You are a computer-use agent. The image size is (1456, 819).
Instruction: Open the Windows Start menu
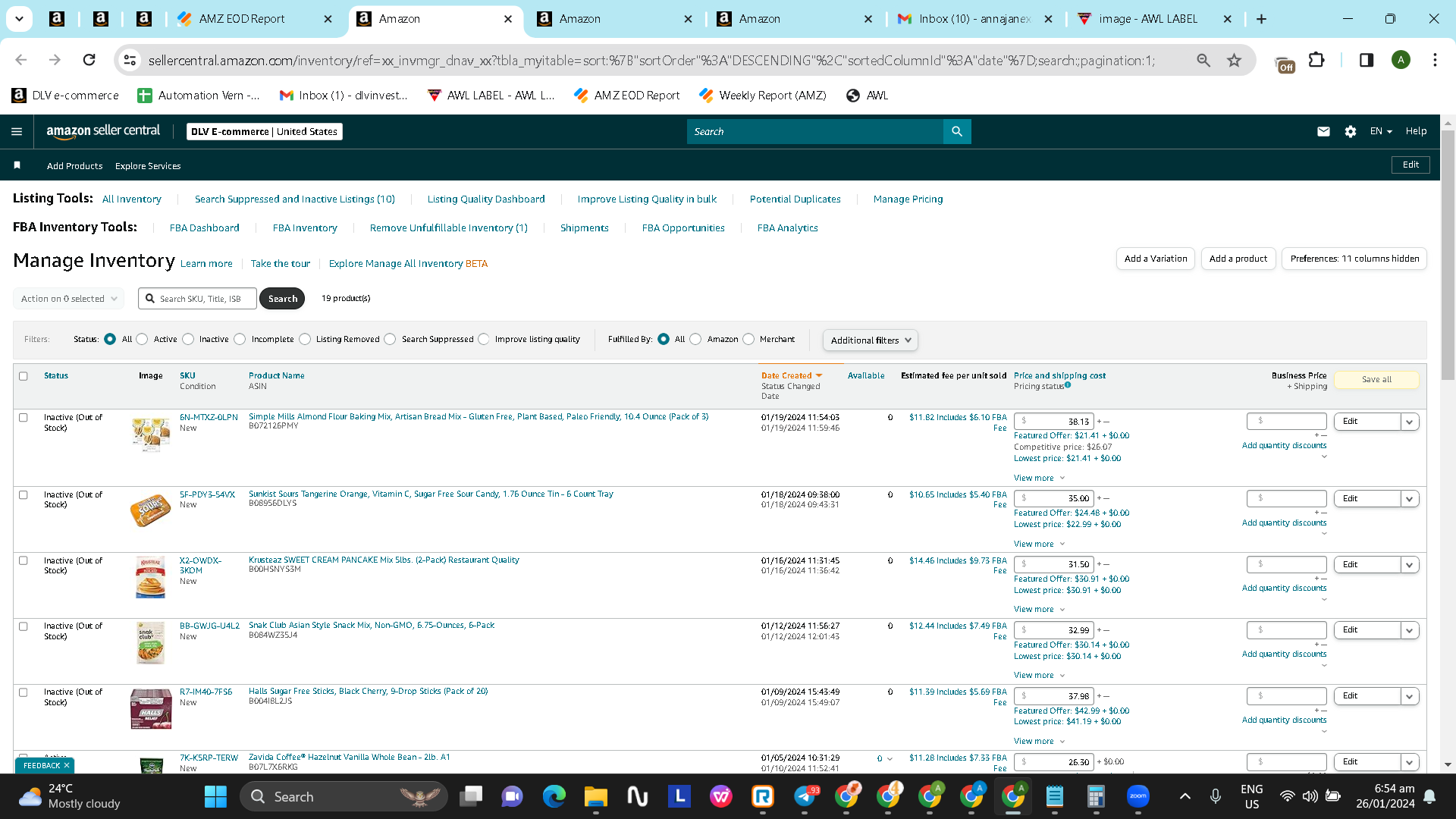[x=215, y=796]
